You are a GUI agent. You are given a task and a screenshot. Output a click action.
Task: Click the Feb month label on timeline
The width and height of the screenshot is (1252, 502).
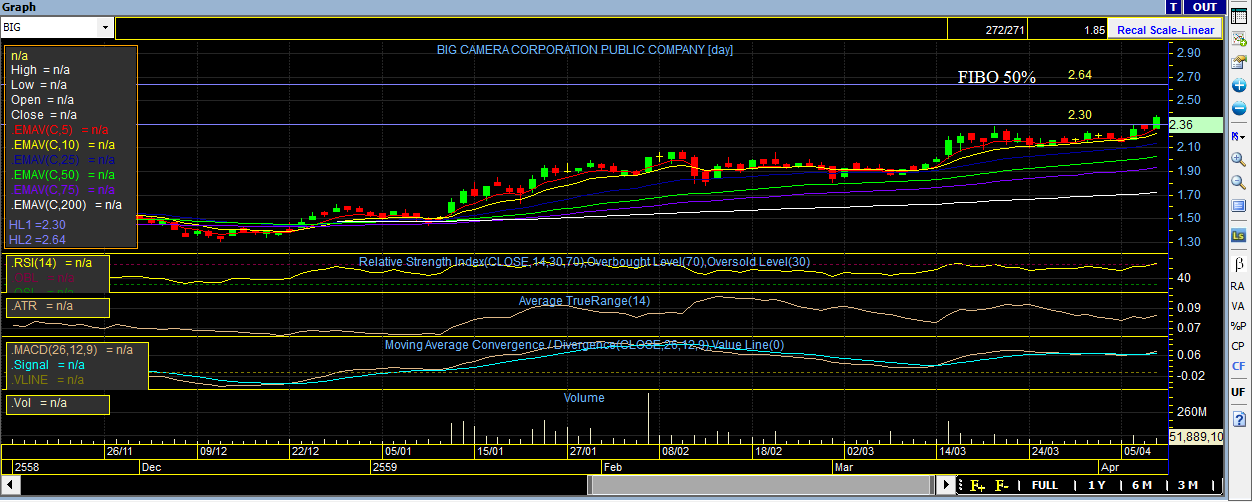pyautogui.click(x=612, y=467)
